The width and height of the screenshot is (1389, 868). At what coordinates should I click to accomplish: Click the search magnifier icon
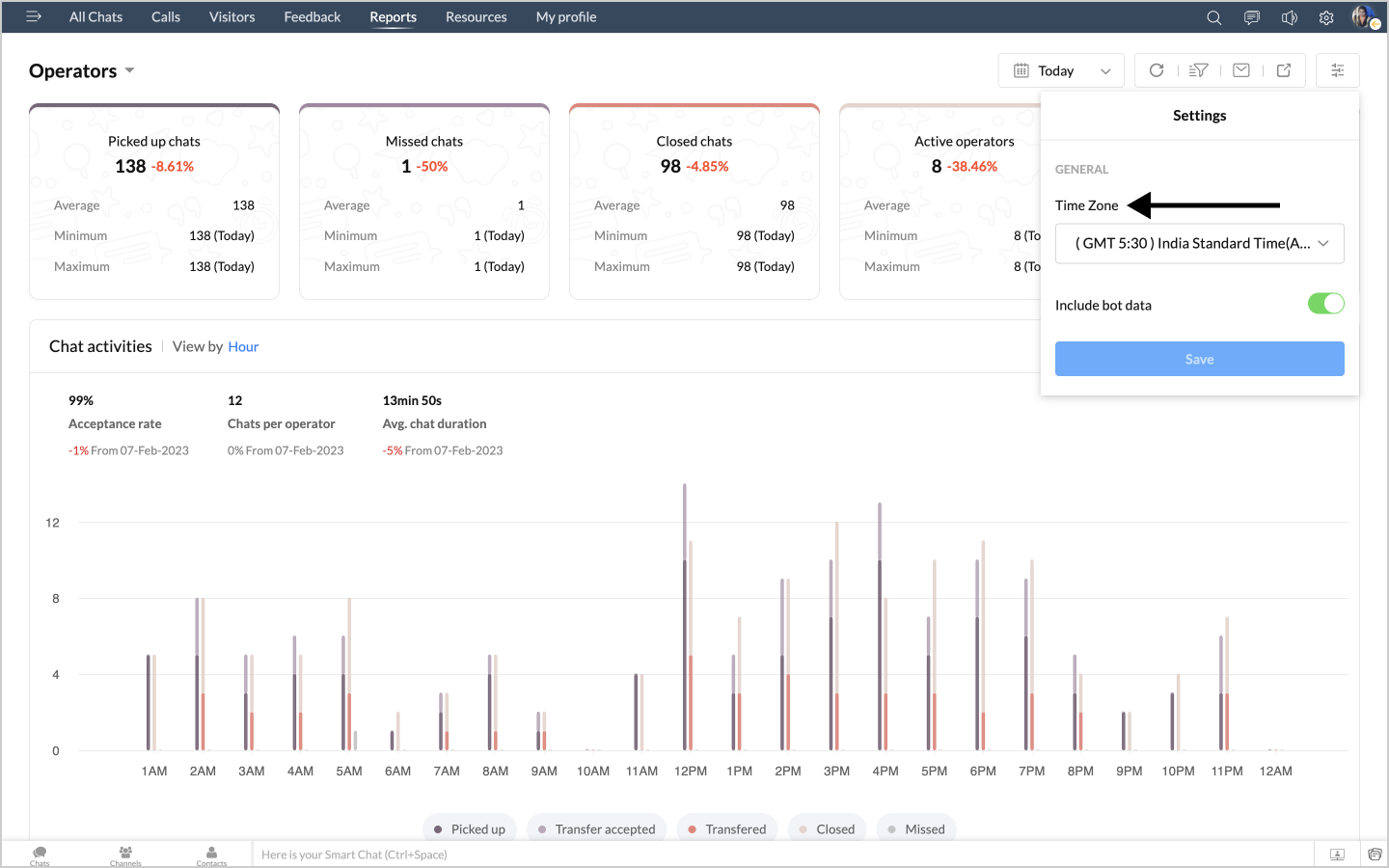(1213, 17)
